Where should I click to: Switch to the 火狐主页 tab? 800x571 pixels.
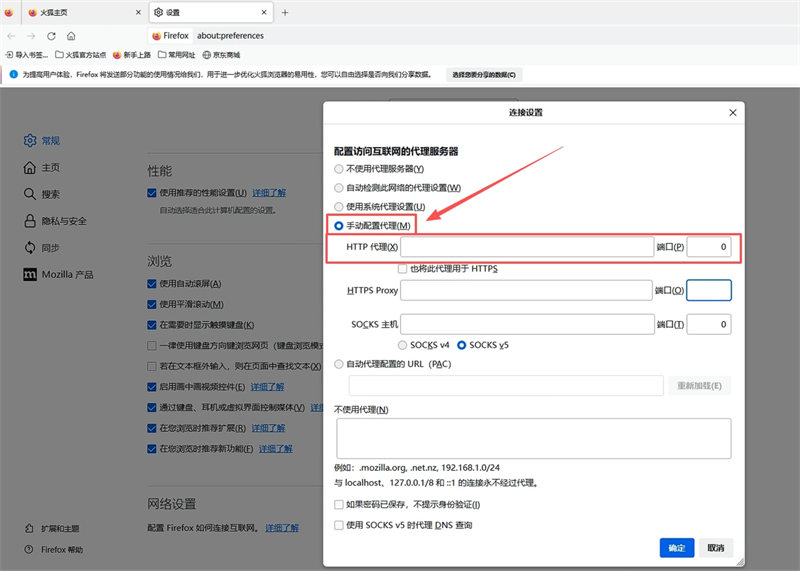coord(85,12)
